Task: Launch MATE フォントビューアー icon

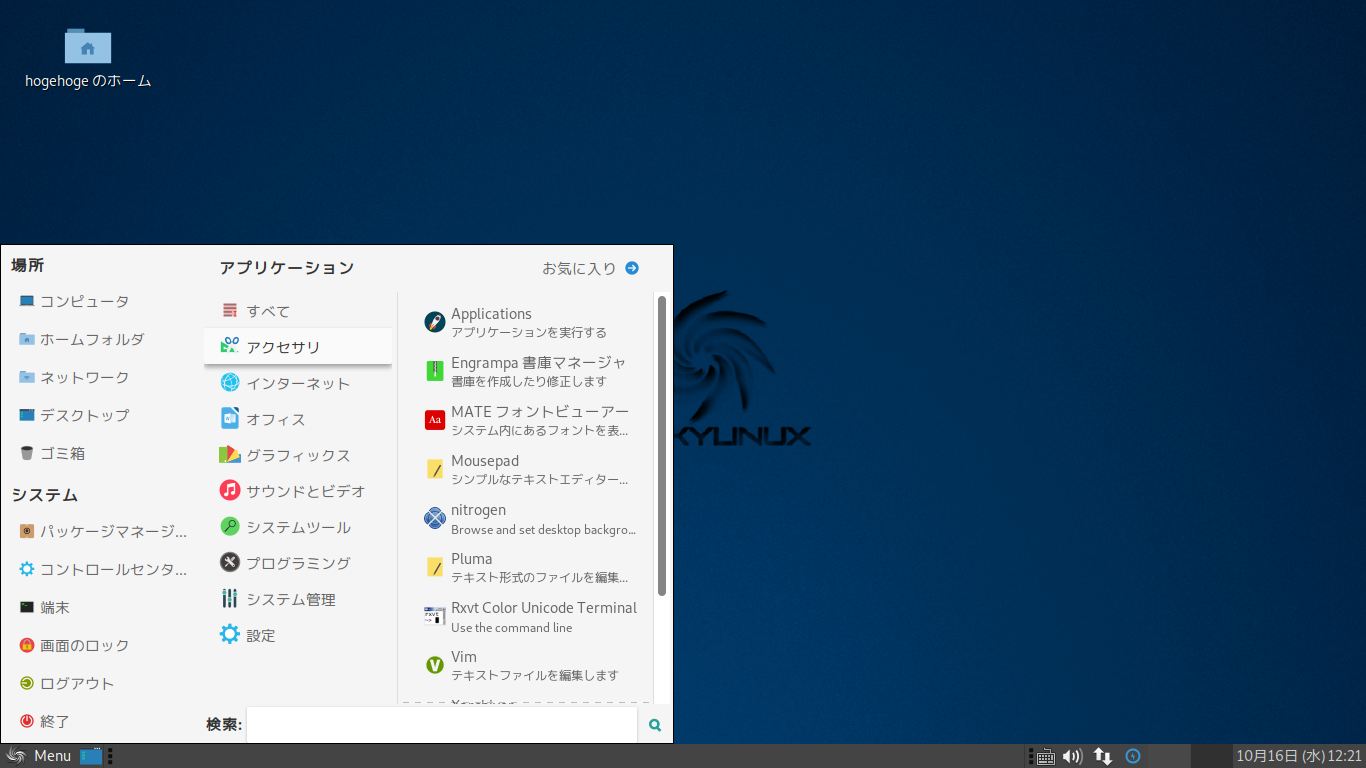Action: click(x=434, y=420)
